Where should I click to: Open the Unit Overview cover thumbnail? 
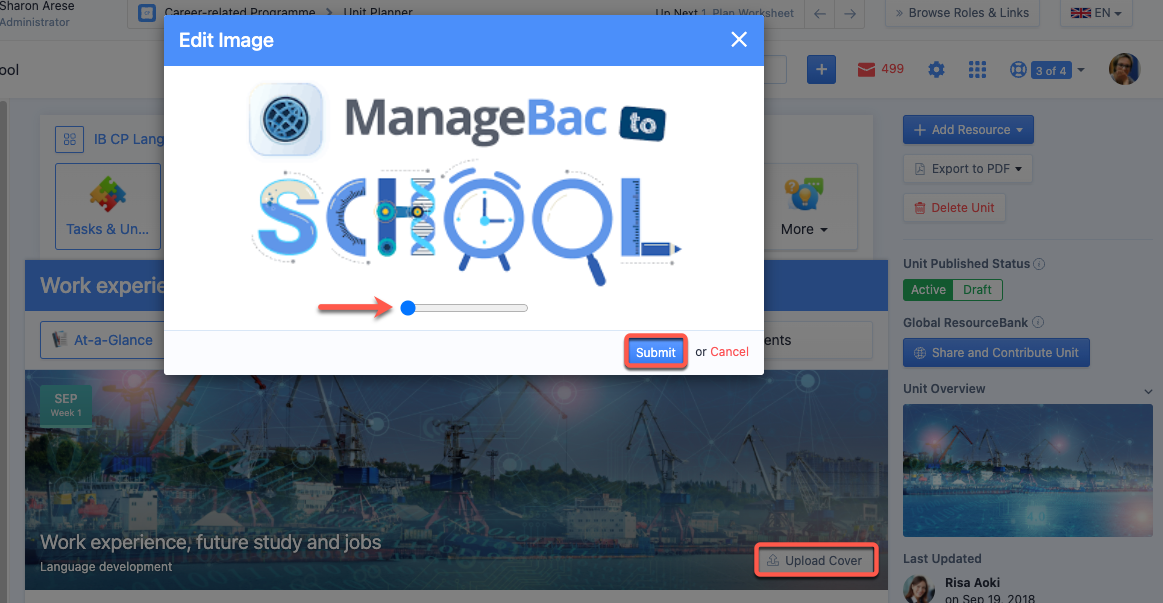1027,470
